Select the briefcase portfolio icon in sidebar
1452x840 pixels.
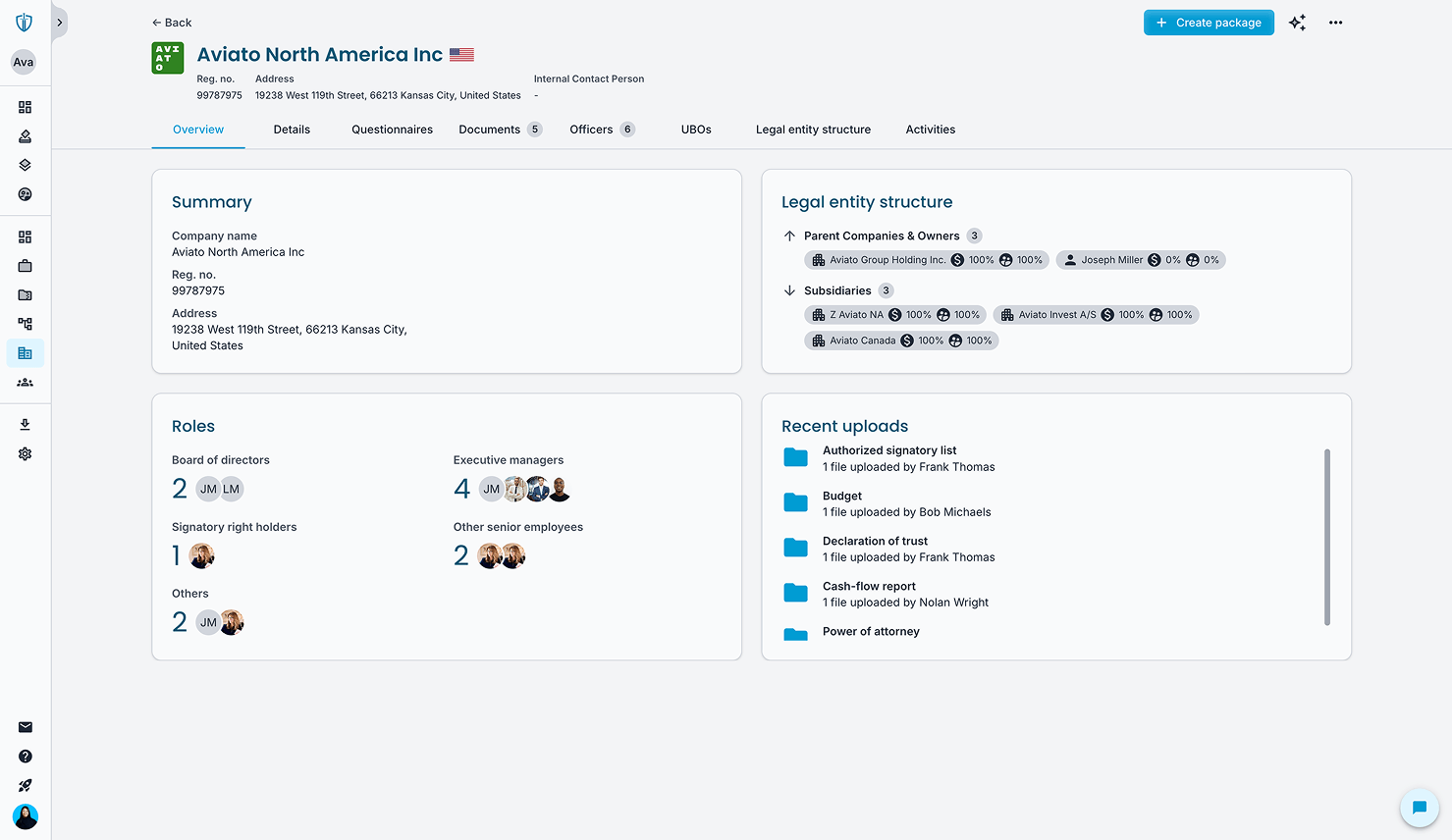point(25,265)
